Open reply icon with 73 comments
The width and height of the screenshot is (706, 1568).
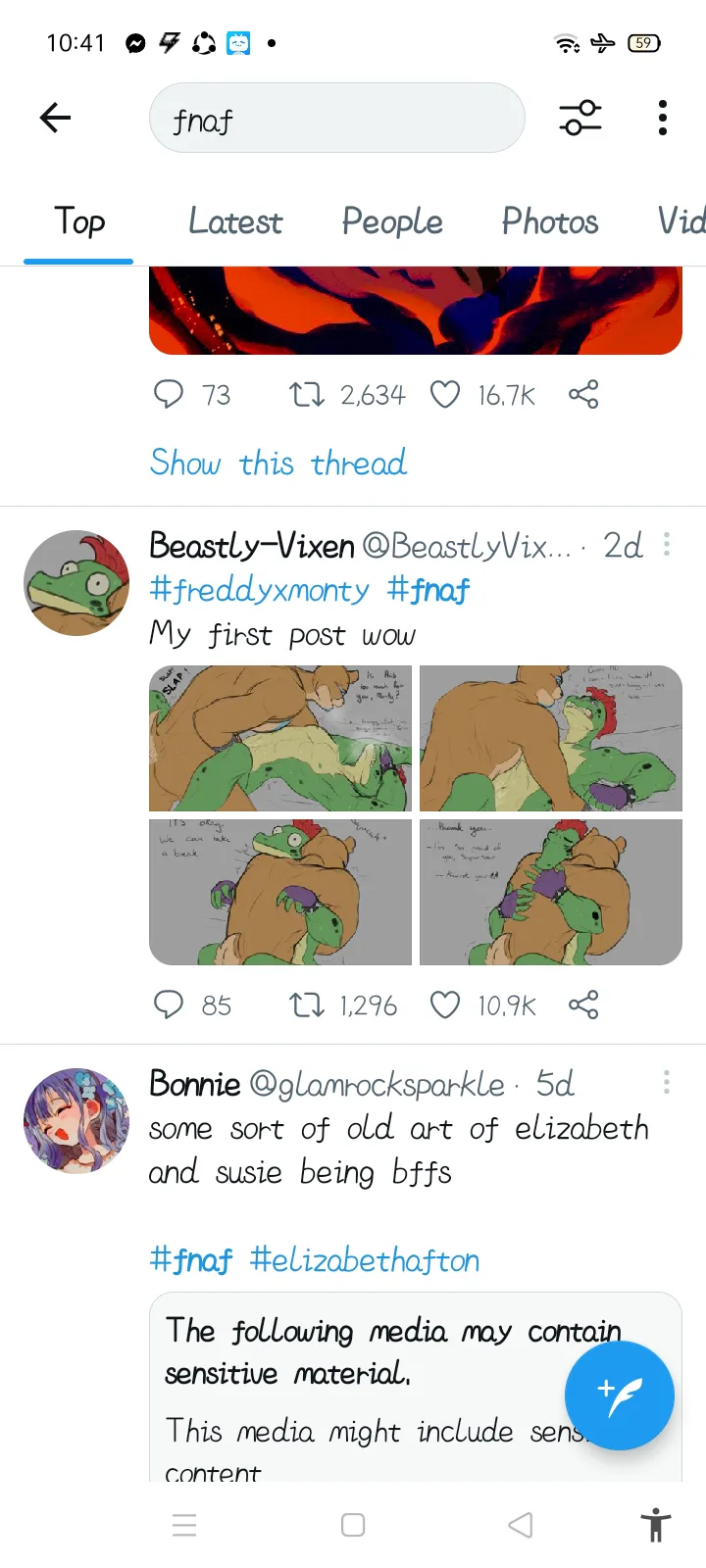(169, 394)
